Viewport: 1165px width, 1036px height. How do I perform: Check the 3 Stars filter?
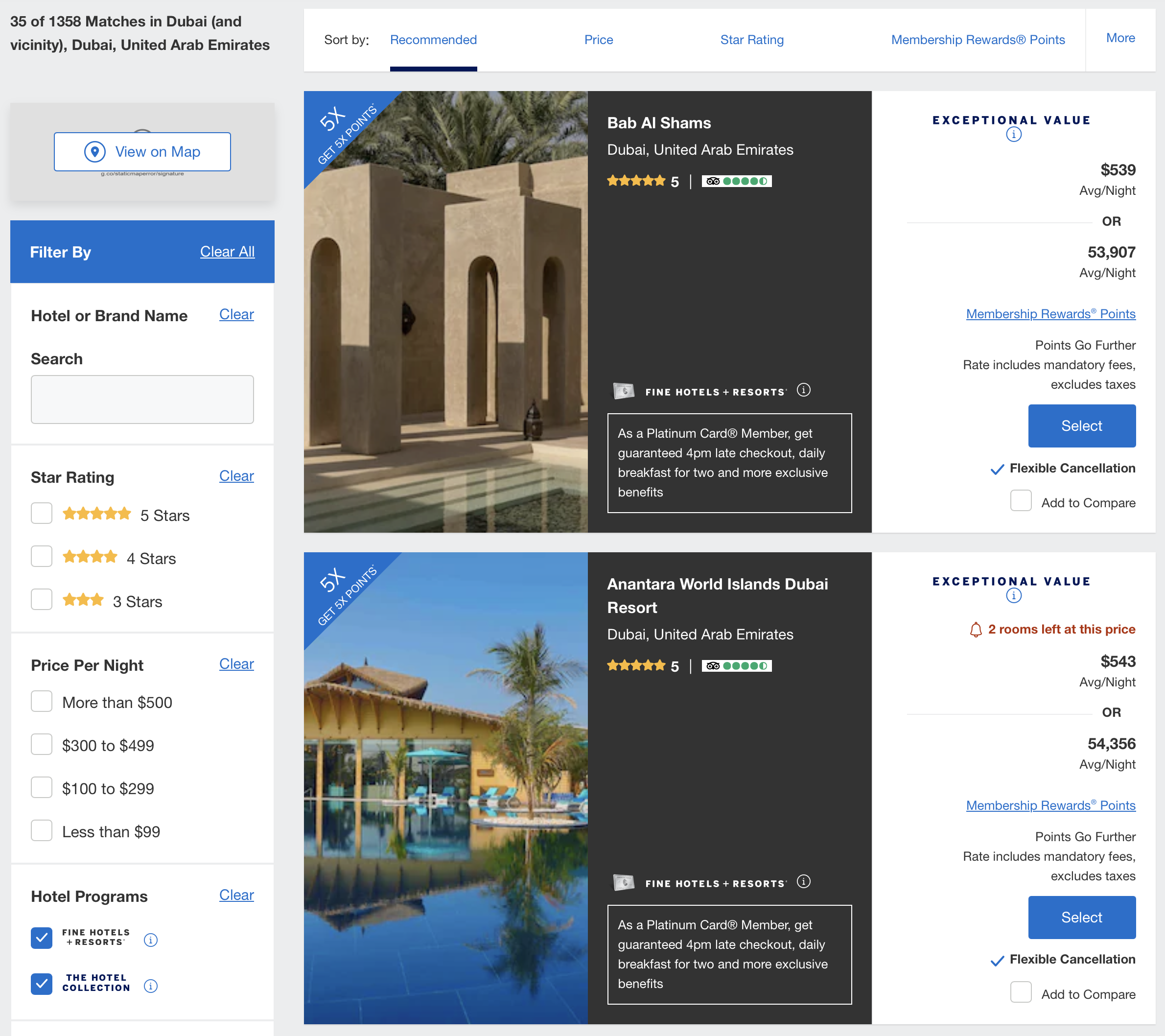coord(42,599)
